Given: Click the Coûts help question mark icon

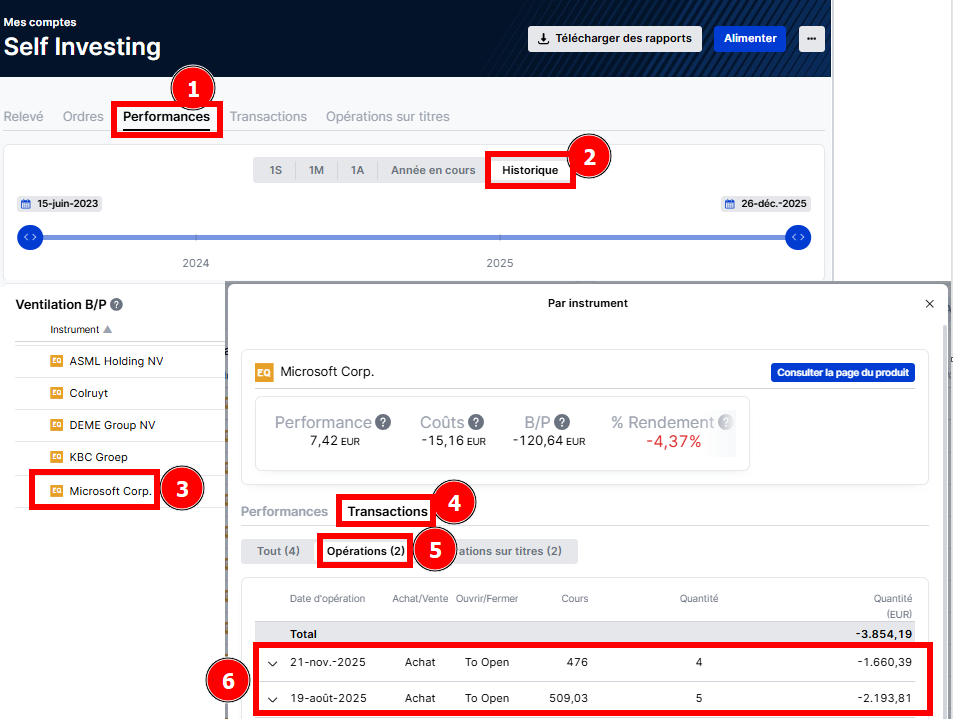Looking at the screenshot, I should (476, 423).
